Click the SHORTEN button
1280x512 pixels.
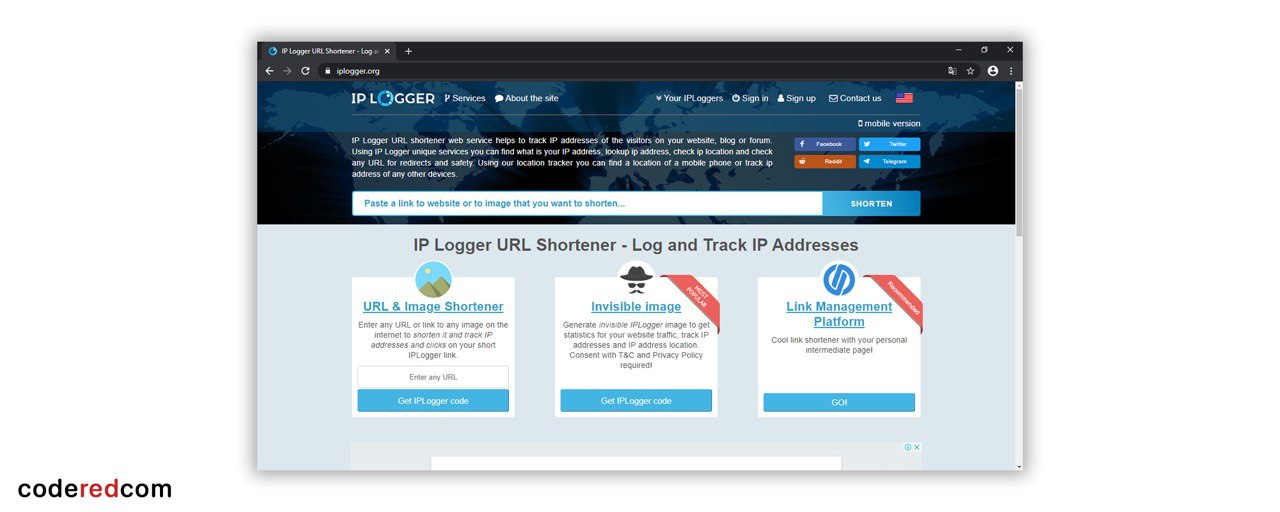pos(871,204)
